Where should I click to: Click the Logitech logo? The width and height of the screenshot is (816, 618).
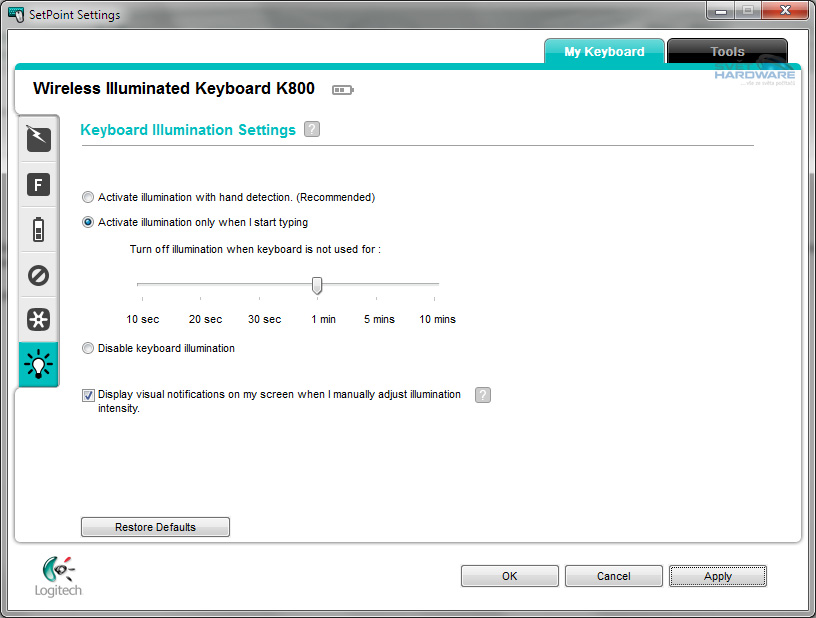(x=58, y=576)
